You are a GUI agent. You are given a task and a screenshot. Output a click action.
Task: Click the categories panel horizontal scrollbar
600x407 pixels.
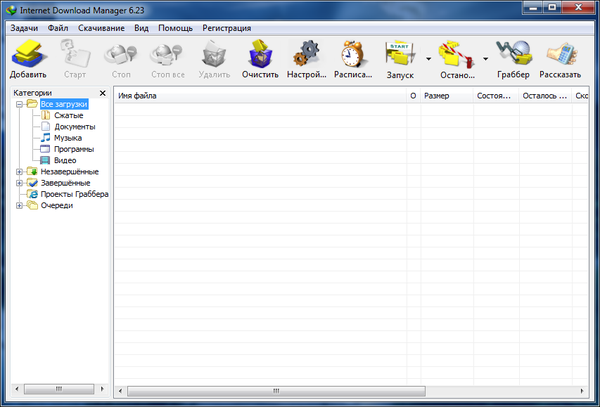58,388
